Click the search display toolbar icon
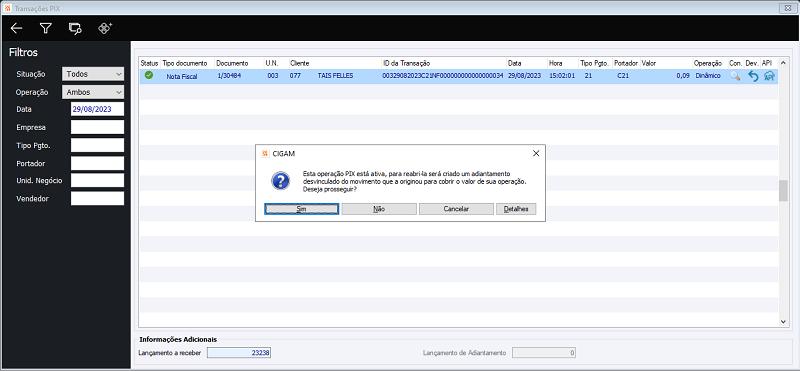Image resolution: width=800 pixels, height=371 pixels. point(76,29)
